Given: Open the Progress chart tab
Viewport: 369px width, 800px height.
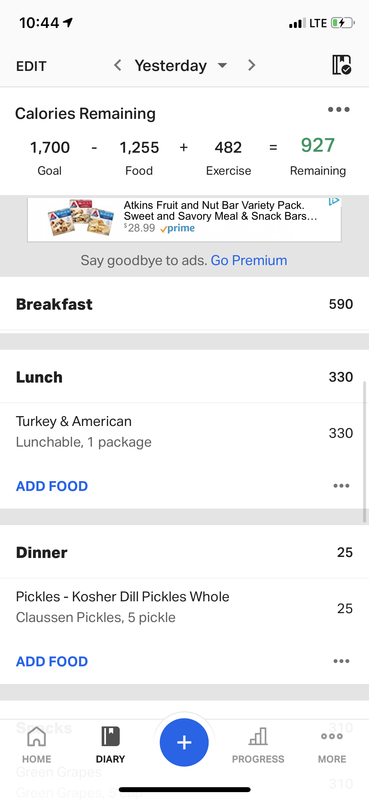Looking at the screenshot, I should (258, 744).
